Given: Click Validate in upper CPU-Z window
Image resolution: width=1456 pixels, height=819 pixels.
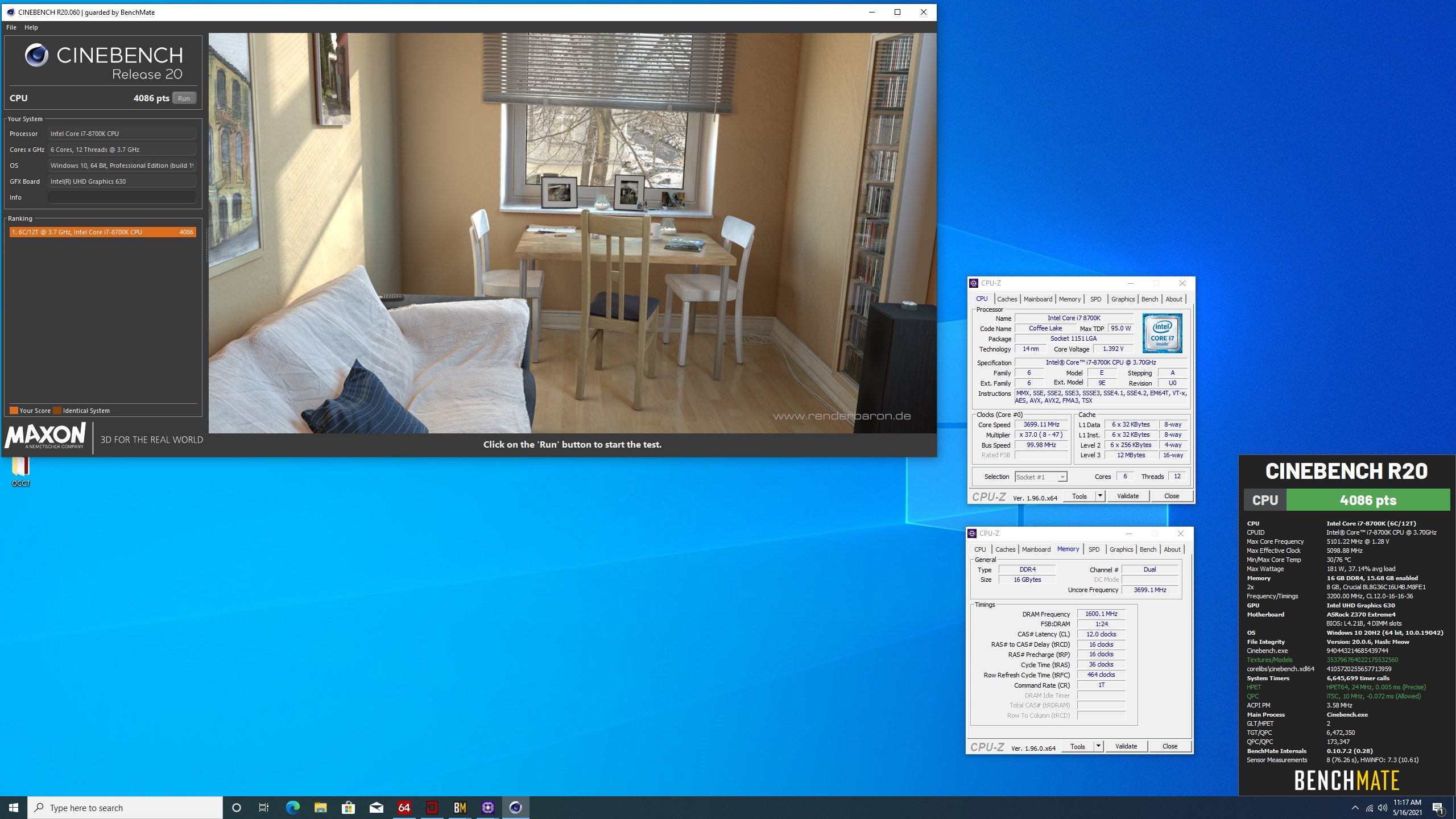Looking at the screenshot, I should point(1128,496).
